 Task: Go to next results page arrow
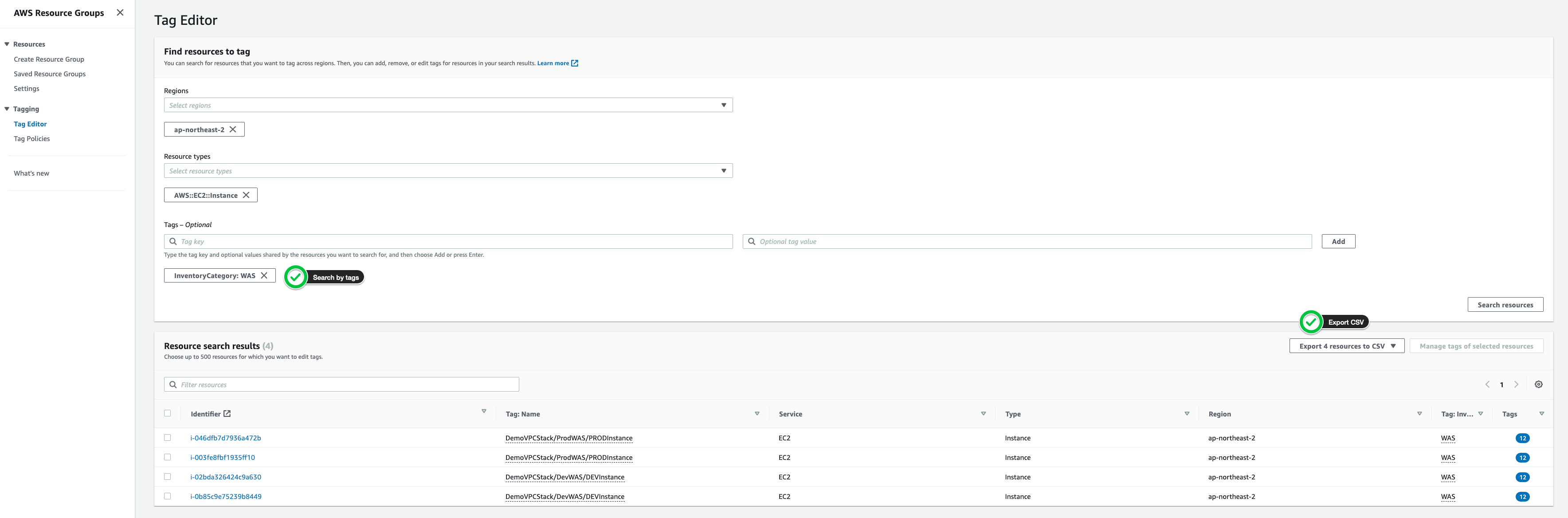tap(1516, 385)
